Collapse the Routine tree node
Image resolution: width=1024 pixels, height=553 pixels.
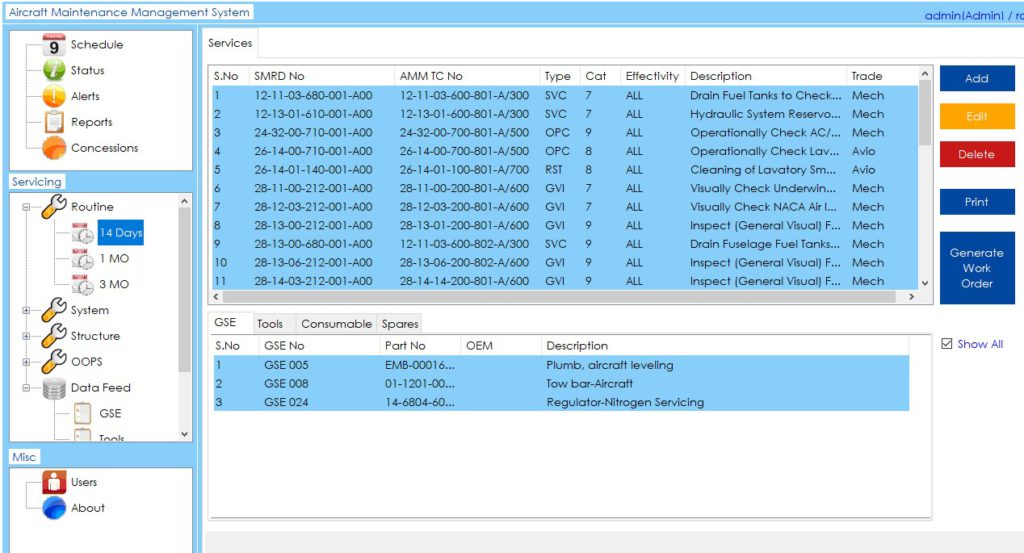click(x=26, y=207)
